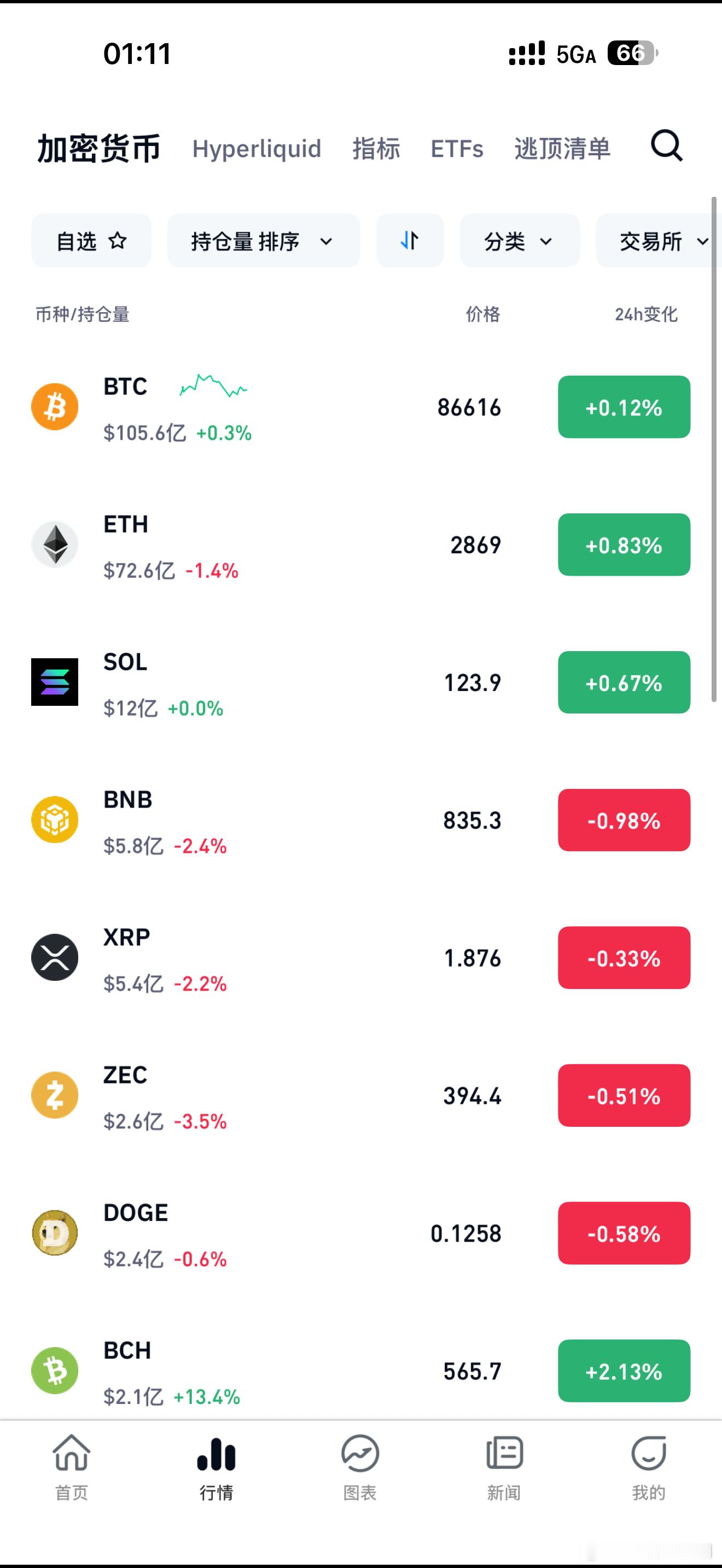Select the Solana logo icon
Screen dimensions: 722x1568
(x=55, y=682)
